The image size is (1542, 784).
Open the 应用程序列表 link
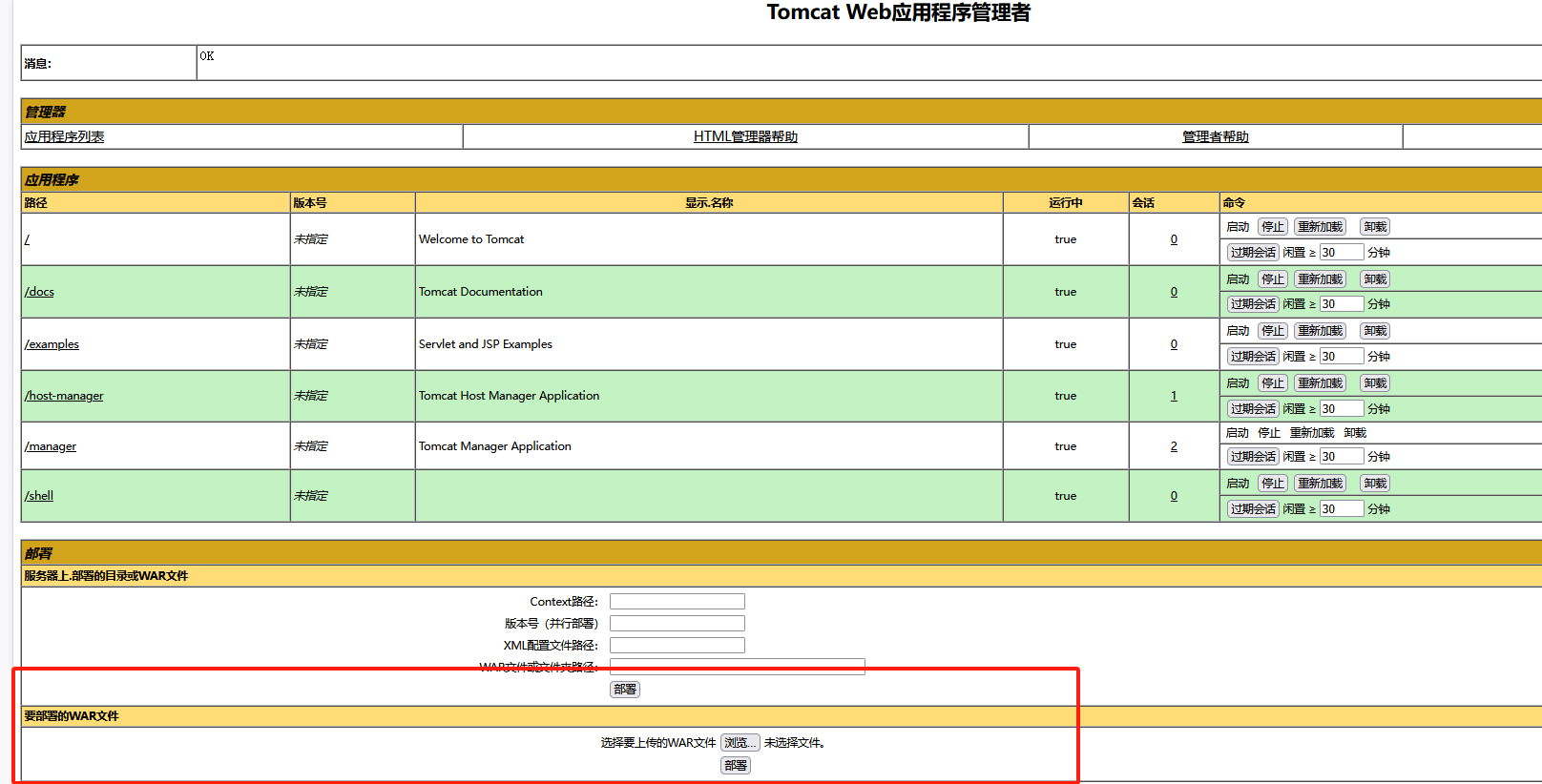64,136
